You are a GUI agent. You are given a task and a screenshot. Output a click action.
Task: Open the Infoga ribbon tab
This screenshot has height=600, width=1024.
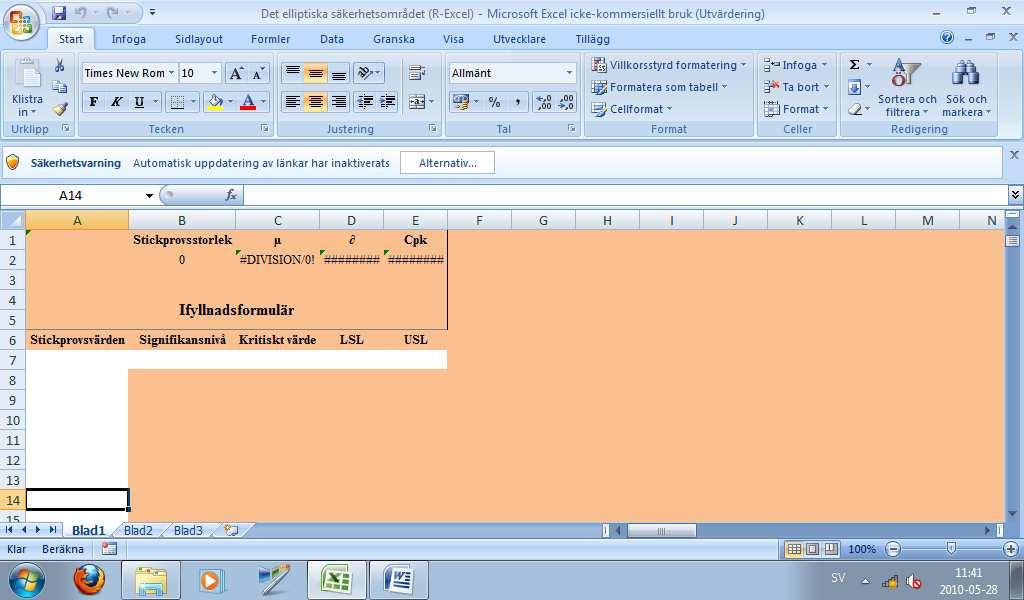(129, 39)
